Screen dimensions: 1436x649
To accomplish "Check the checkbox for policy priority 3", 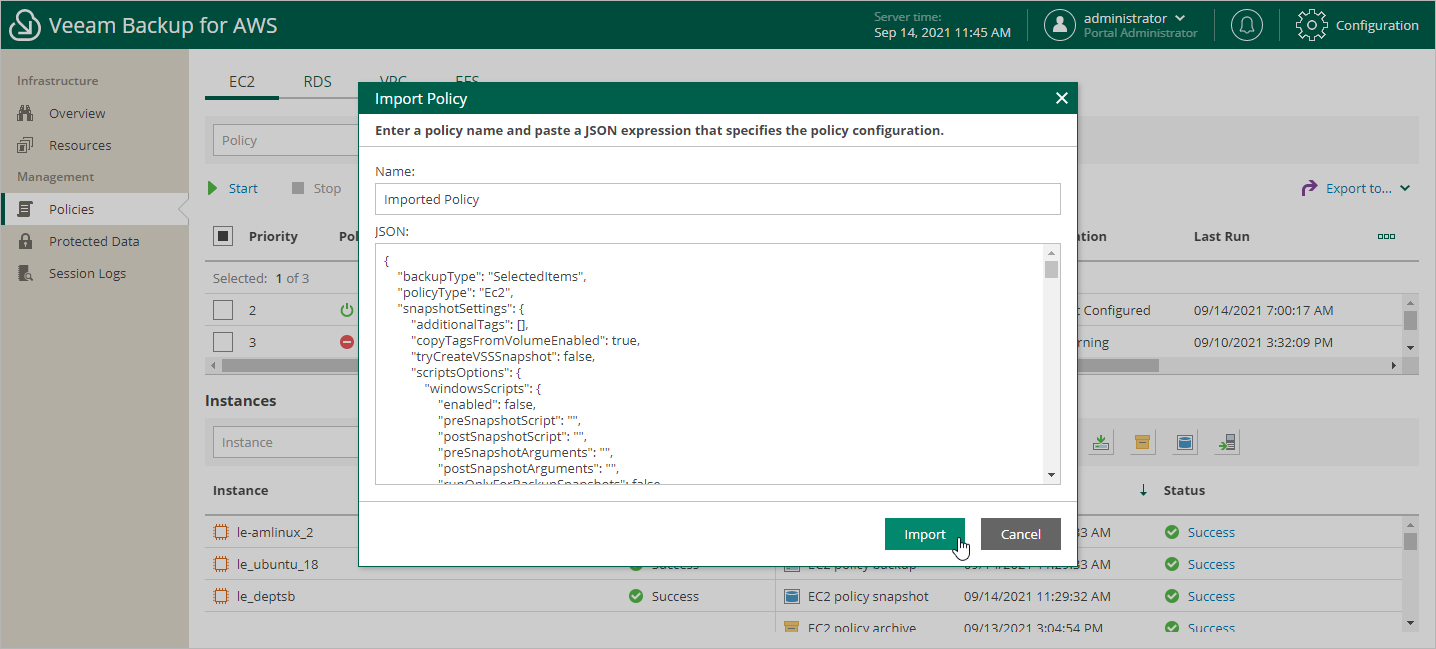I will pos(222,342).
